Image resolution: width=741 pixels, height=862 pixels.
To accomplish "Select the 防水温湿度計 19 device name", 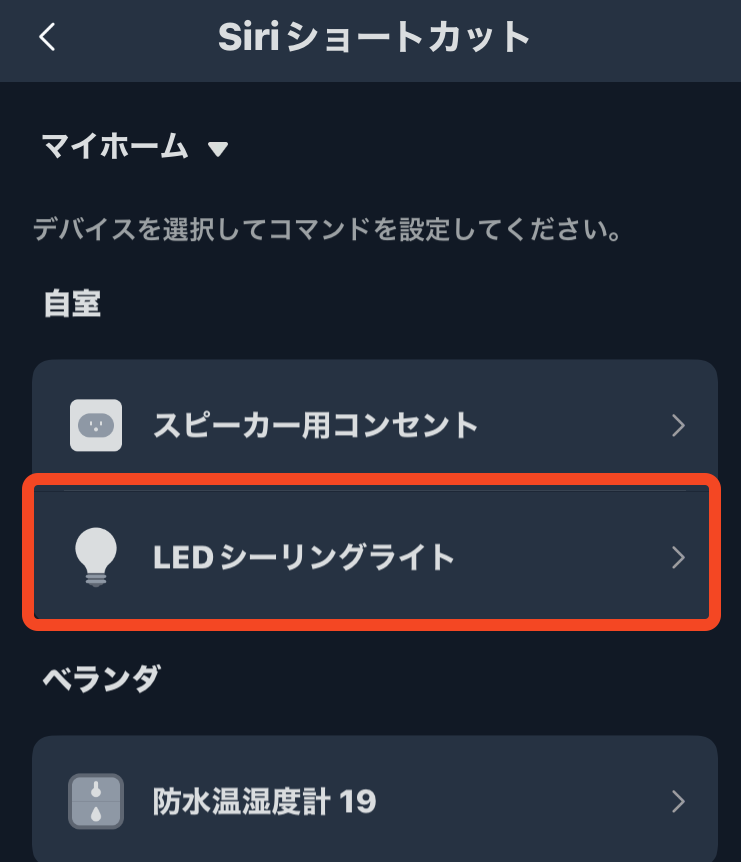I will tap(265, 801).
